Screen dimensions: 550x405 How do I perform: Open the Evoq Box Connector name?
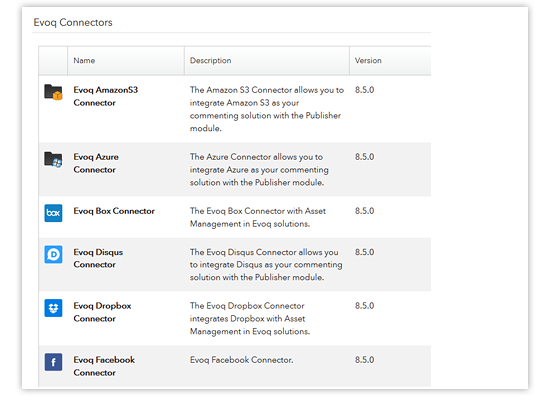pyautogui.click(x=114, y=211)
